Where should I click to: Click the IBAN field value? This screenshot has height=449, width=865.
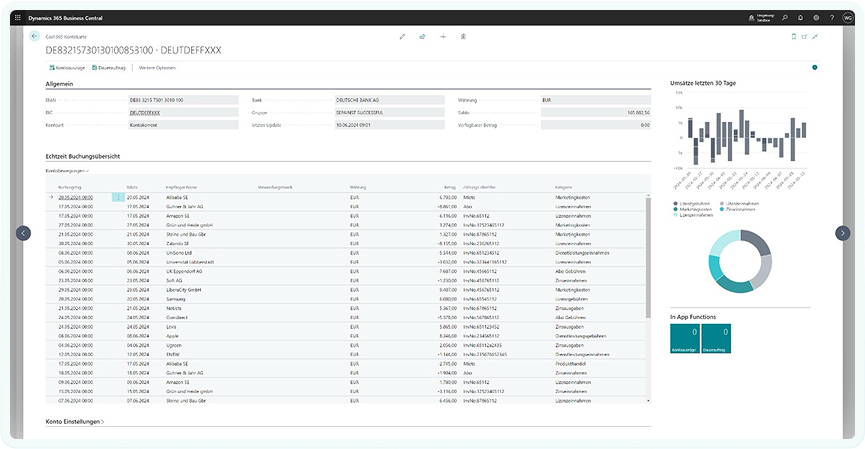(x=183, y=100)
